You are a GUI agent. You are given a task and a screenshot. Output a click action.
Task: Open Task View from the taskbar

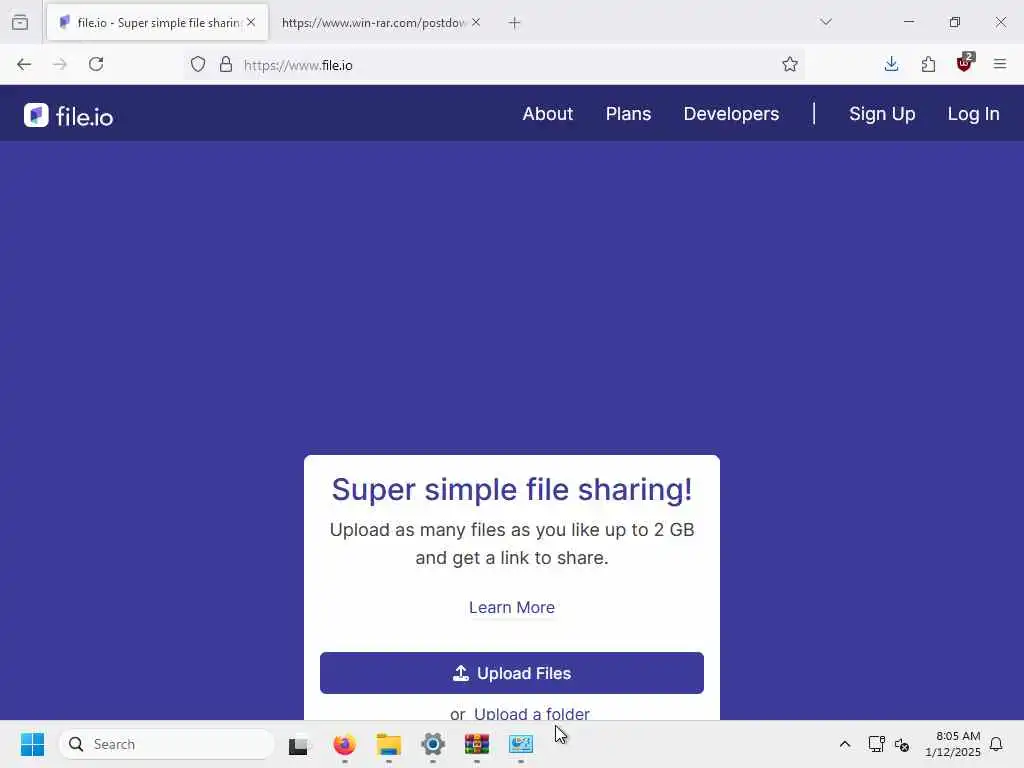point(298,744)
